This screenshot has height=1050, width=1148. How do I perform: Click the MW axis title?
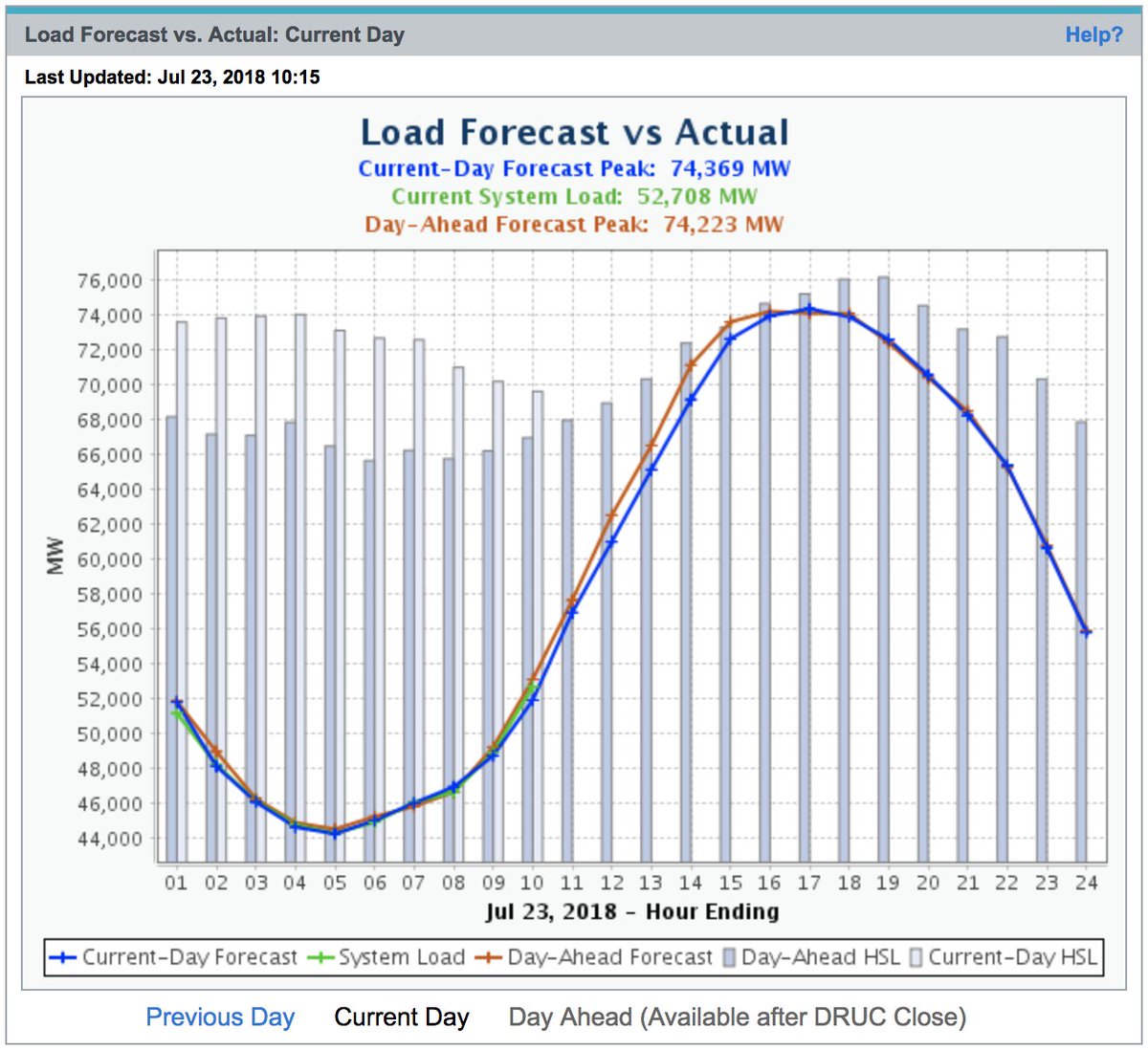click(x=55, y=557)
